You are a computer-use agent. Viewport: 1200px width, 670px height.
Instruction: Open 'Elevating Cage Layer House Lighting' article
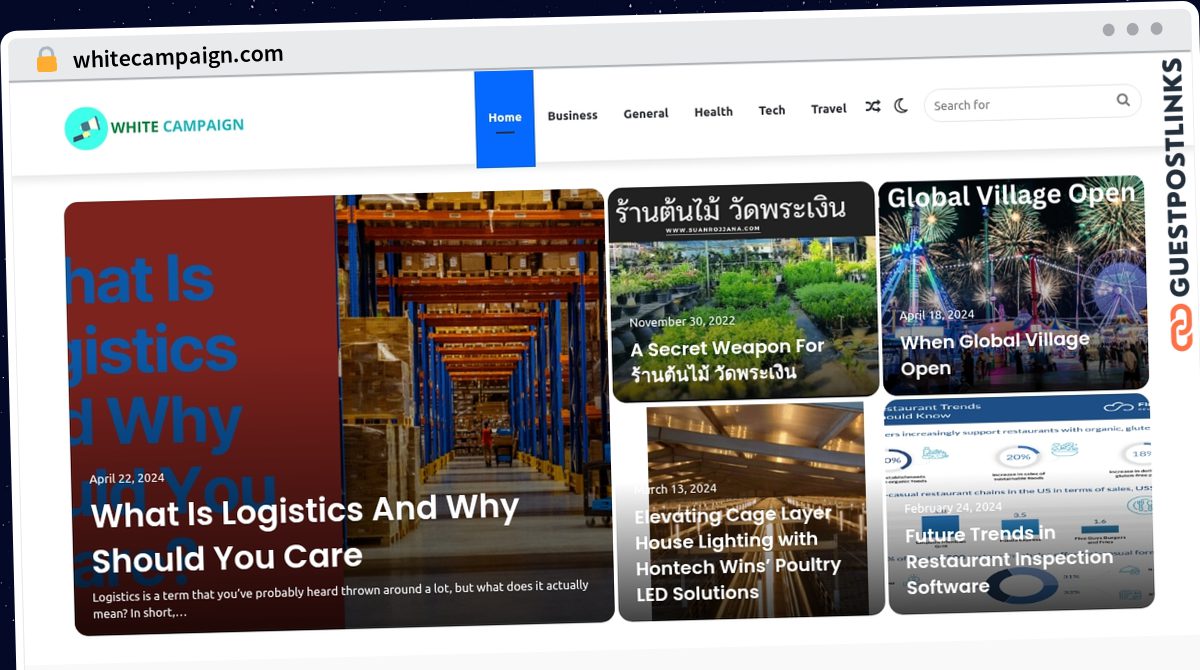point(738,554)
